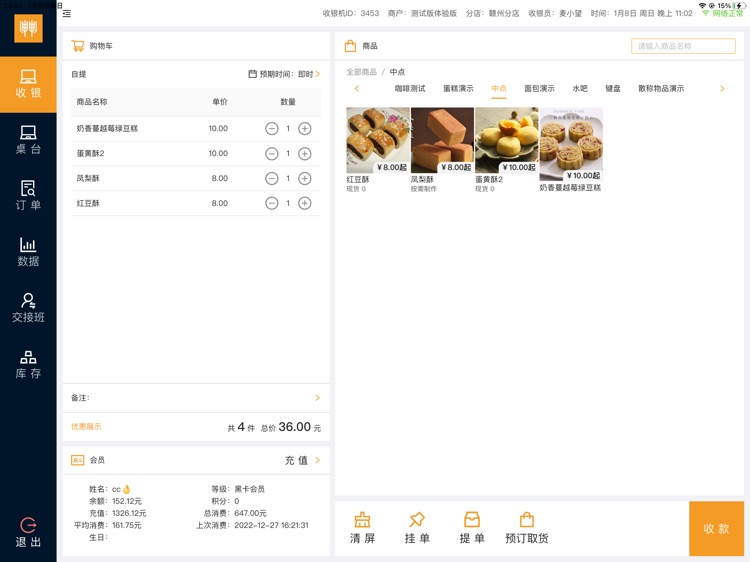Open the 桌台 tables section
This screenshot has height=562, width=750.
pyautogui.click(x=28, y=140)
